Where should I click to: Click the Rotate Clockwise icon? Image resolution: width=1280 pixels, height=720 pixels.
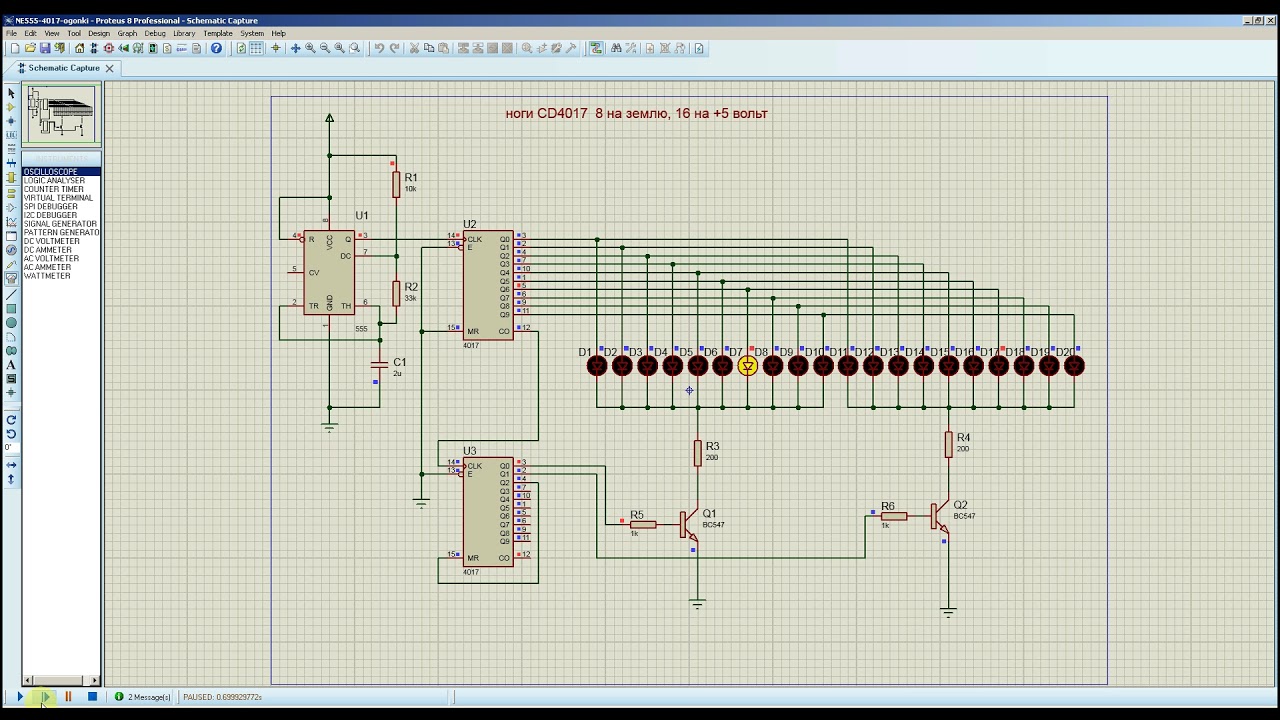pos(11,419)
